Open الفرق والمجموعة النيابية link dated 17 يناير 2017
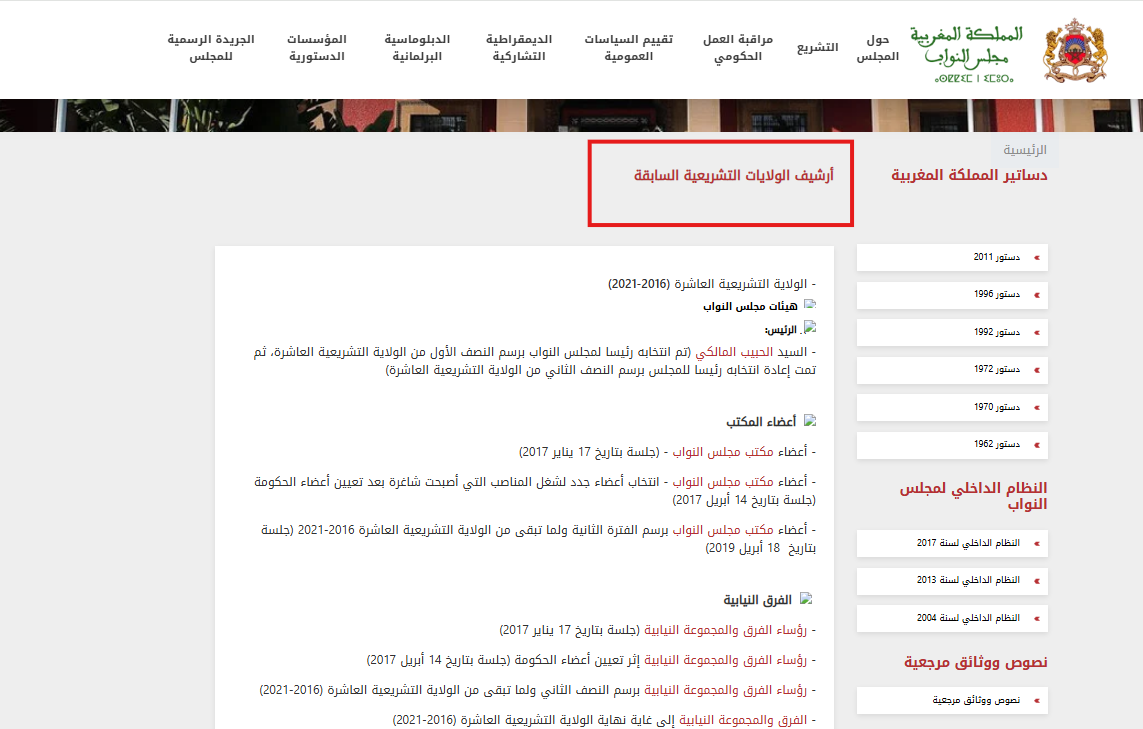This screenshot has width=1143, height=729. click(x=725, y=630)
